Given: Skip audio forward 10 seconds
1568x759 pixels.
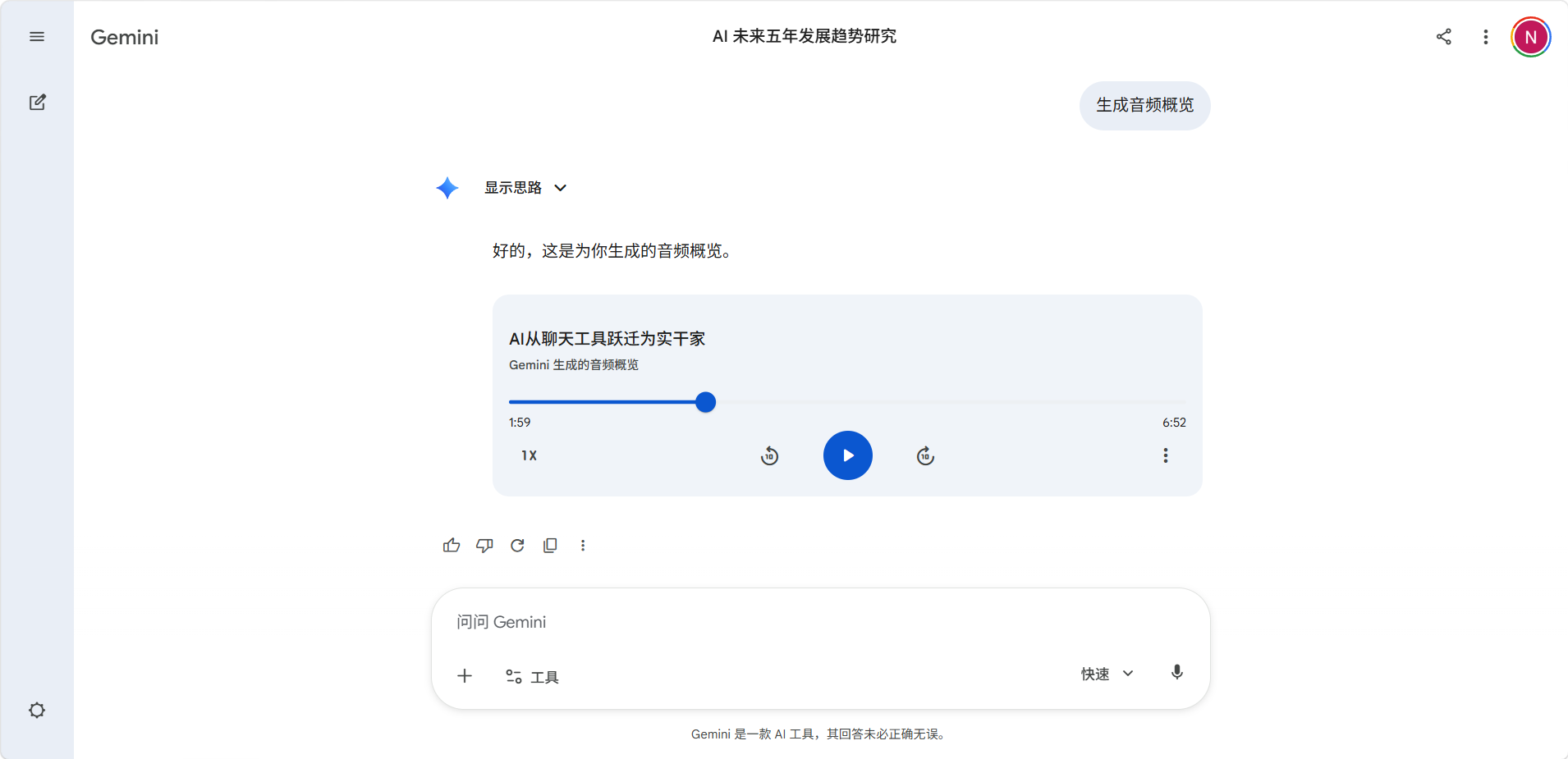Looking at the screenshot, I should [x=925, y=455].
